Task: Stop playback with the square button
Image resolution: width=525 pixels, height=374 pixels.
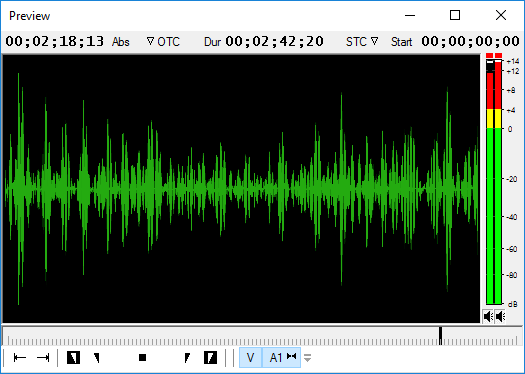Action: pos(143,358)
